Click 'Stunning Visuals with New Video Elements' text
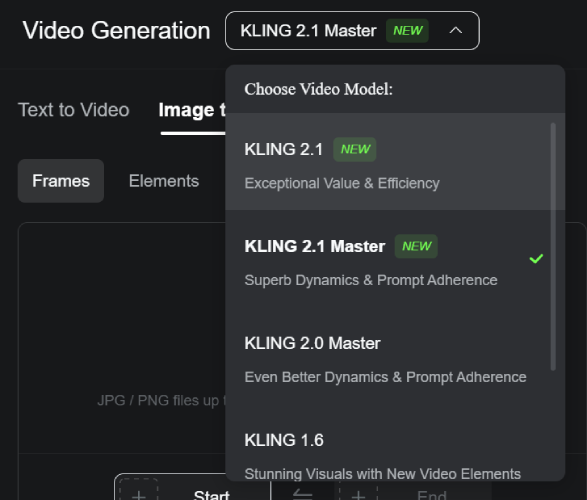 [x=383, y=474]
